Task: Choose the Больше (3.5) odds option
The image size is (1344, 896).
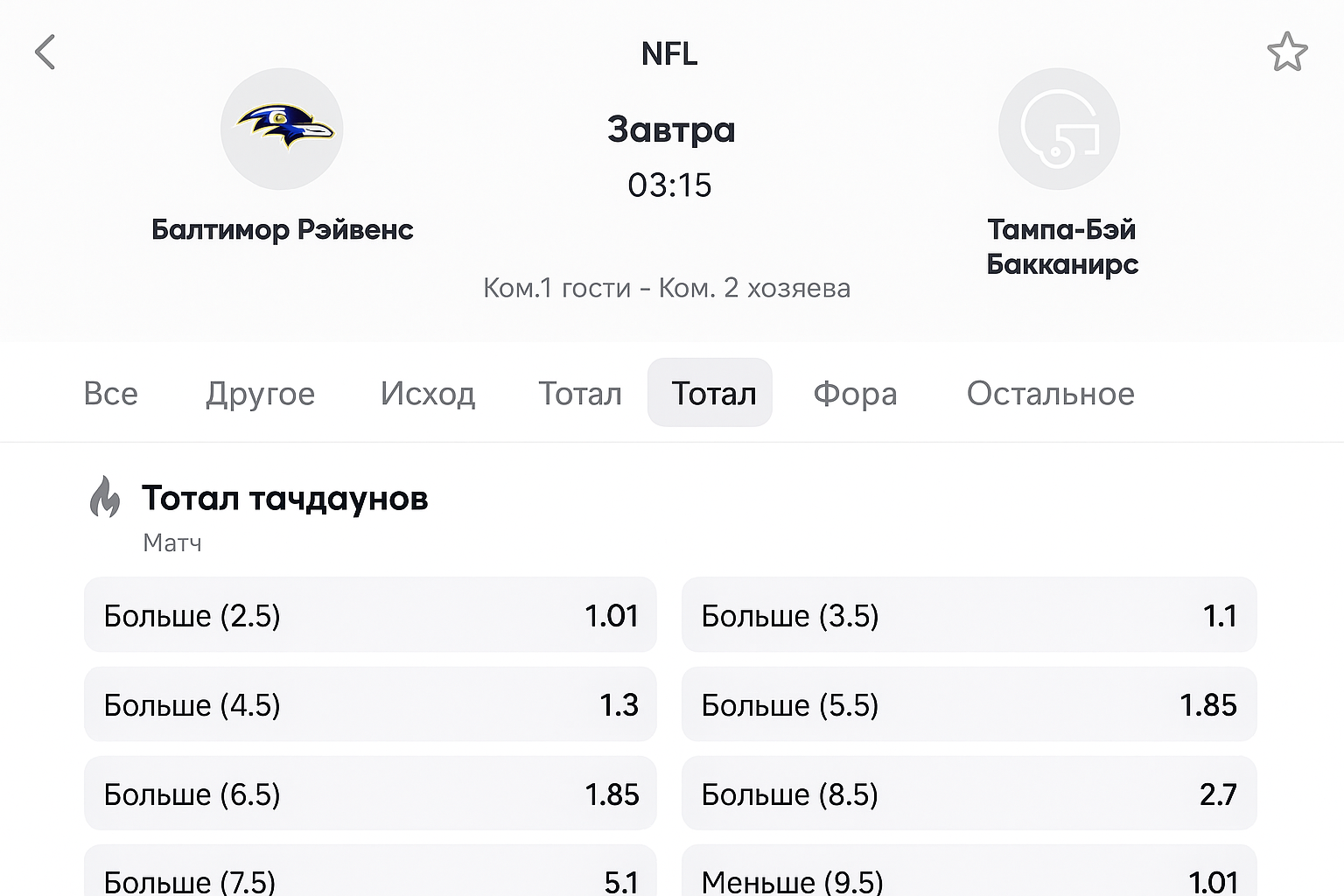Action: pyautogui.click(x=969, y=615)
